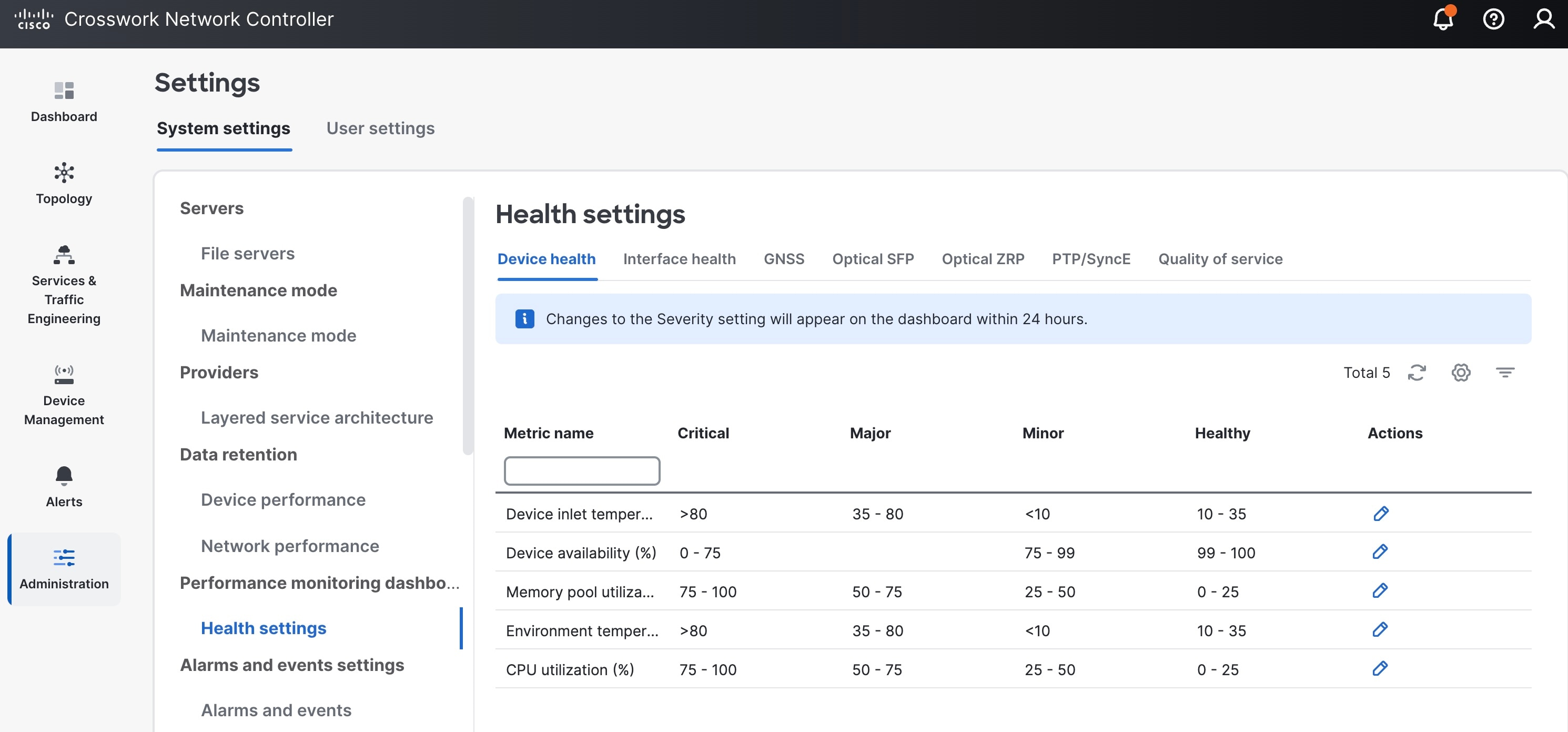Edit the CPU utilization thresholds
Viewport: 1568px width, 732px height.
click(x=1380, y=668)
